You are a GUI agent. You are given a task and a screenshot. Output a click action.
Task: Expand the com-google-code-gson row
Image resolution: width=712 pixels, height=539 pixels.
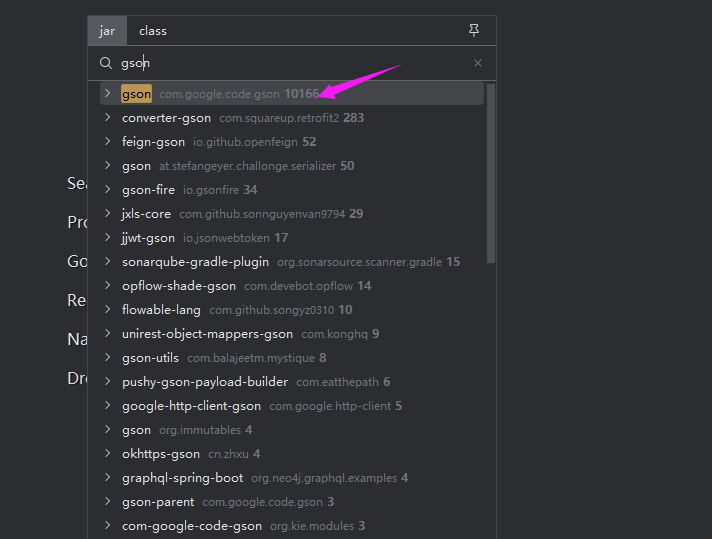(x=108, y=526)
